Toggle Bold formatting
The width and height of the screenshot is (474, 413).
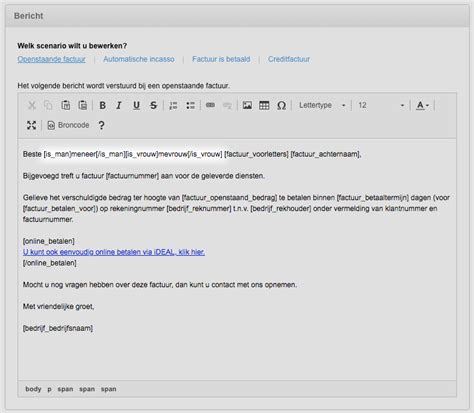point(103,106)
